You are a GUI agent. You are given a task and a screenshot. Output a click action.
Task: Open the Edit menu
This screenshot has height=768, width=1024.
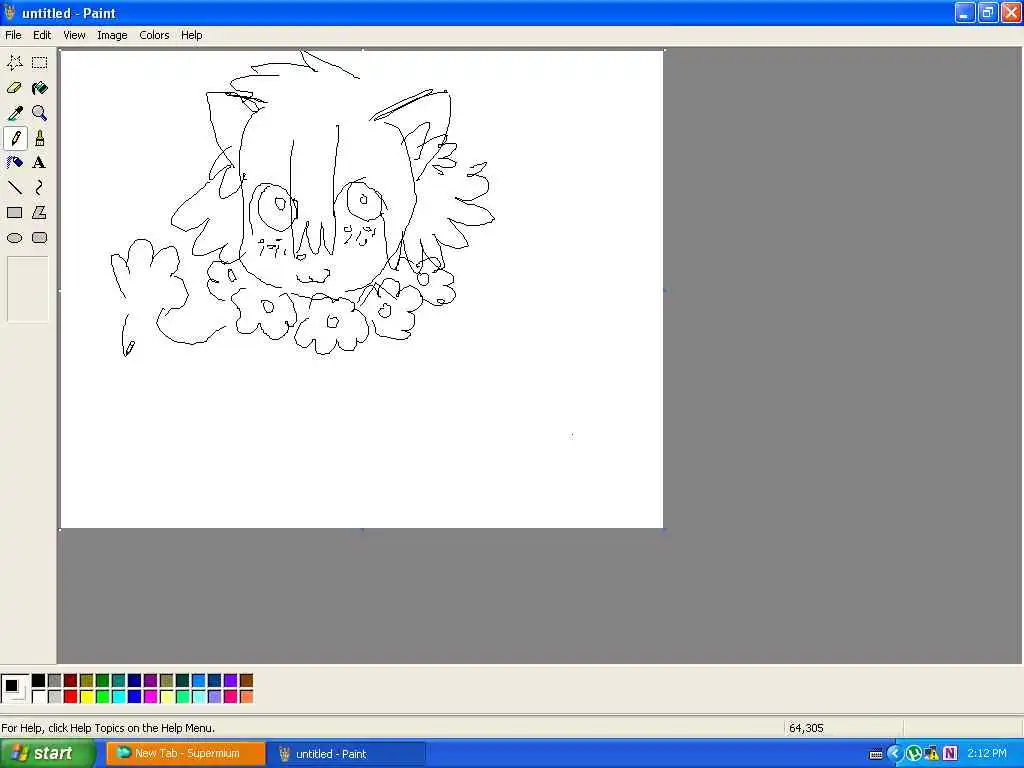point(42,35)
